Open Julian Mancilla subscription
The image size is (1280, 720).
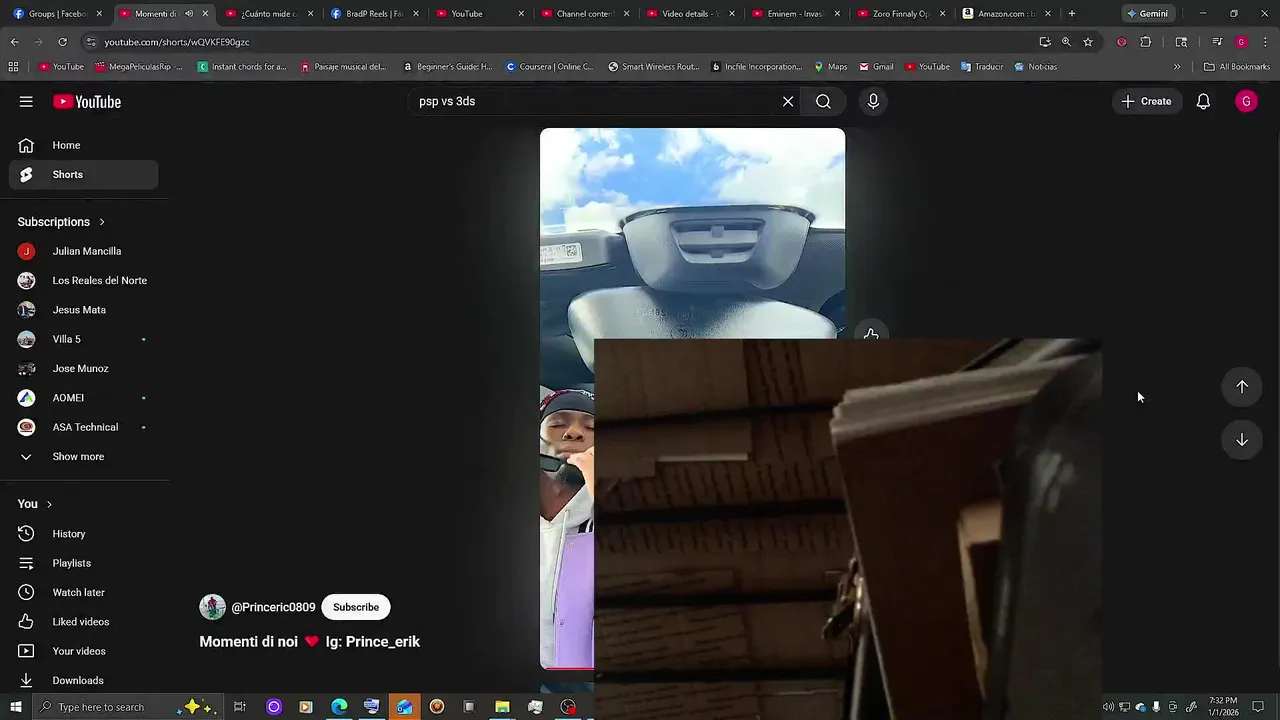(84, 251)
